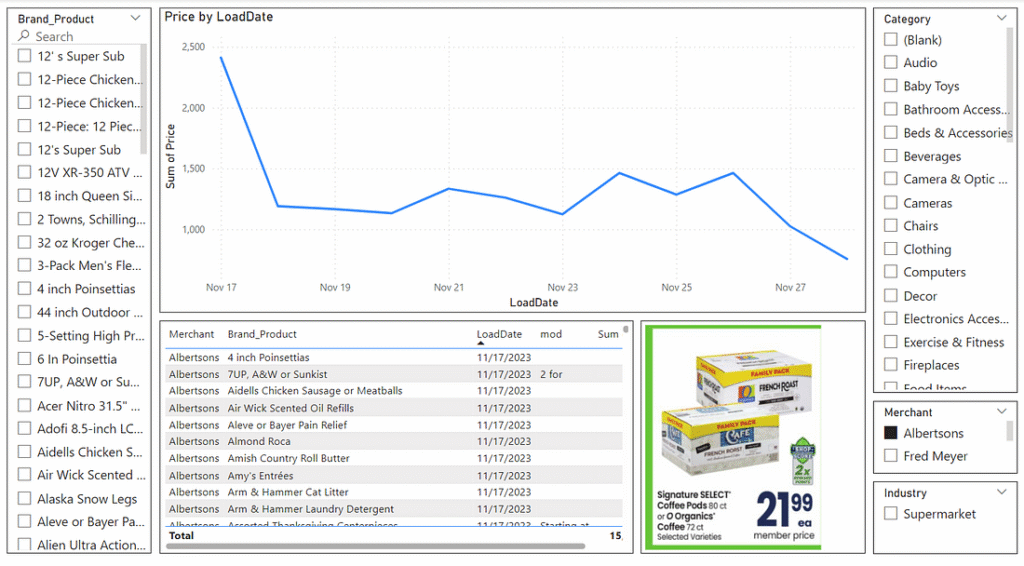Select the Almond Roca table row

[x=394, y=441]
